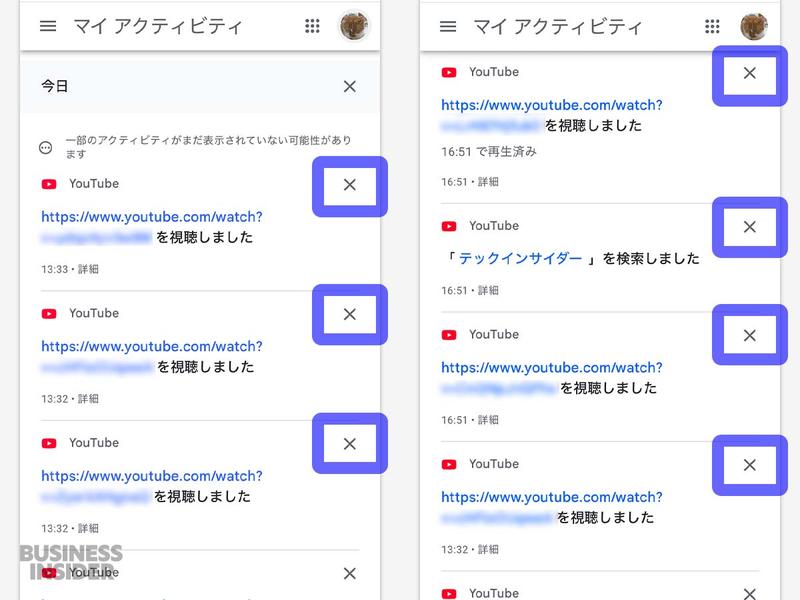Open the Google apps grid on the left screen
The width and height of the screenshot is (800, 600).
point(312,26)
